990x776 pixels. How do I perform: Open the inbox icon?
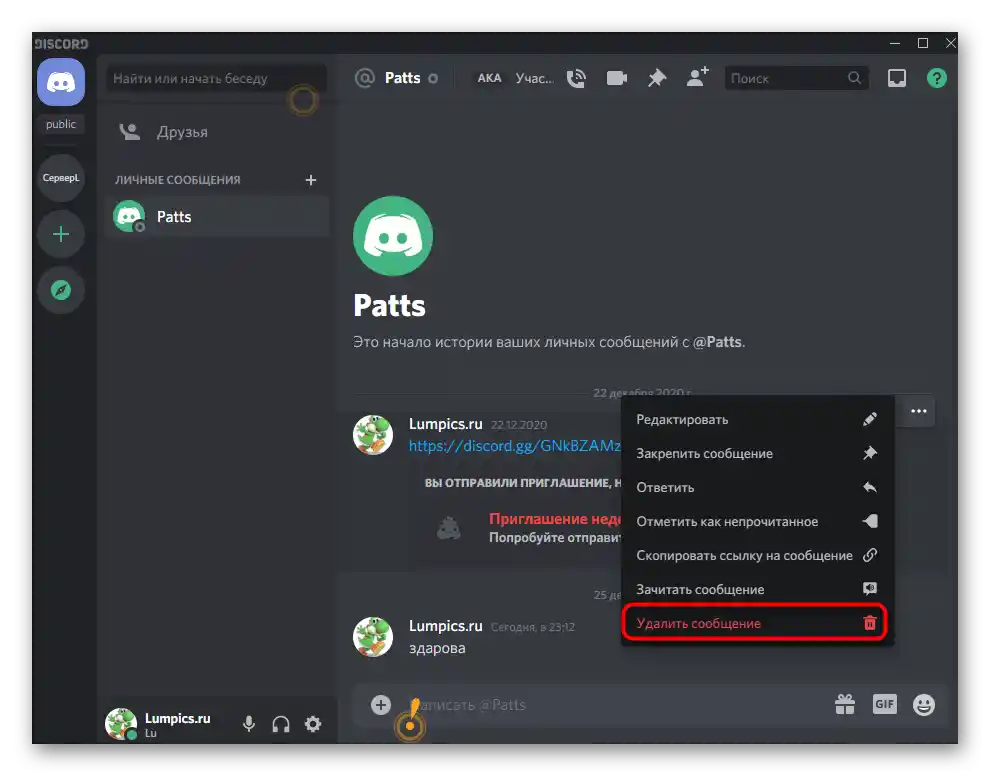pyautogui.click(x=897, y=78)
